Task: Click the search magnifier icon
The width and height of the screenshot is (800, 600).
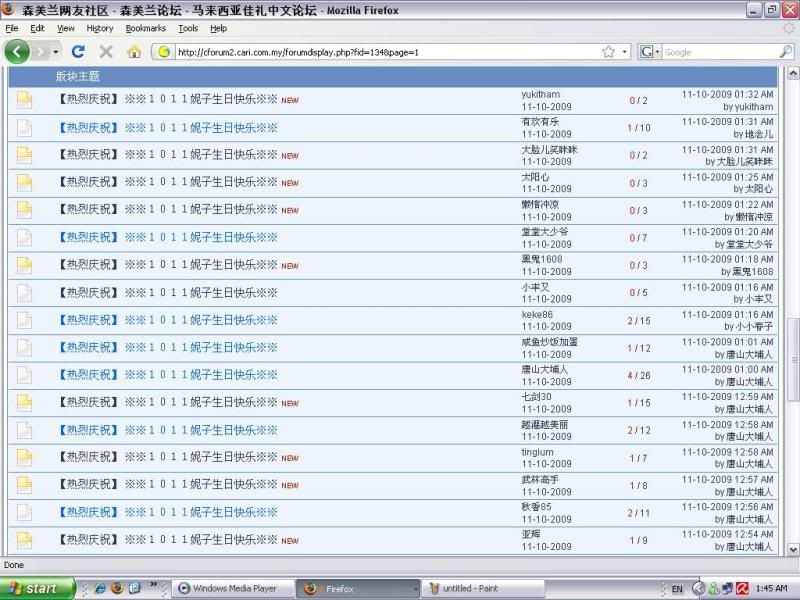Action: pyautogui.click(x=786, y=52)
